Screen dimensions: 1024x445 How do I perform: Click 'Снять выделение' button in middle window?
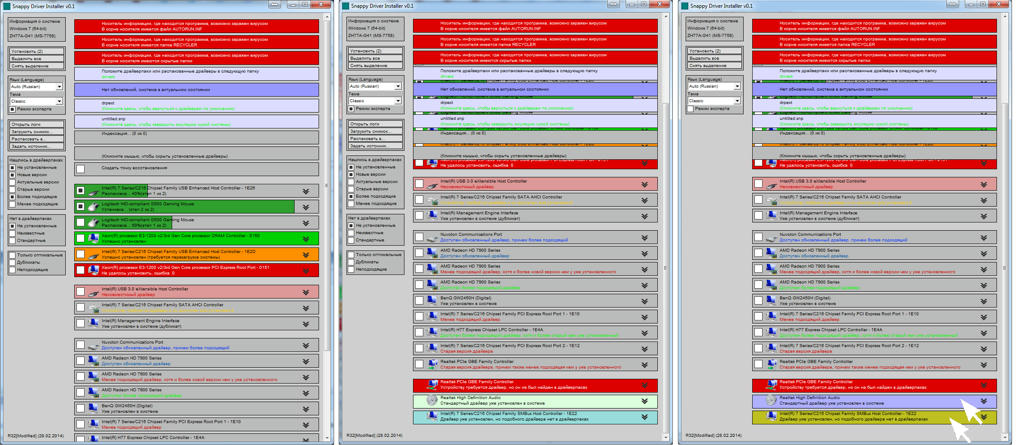point(376,66)
